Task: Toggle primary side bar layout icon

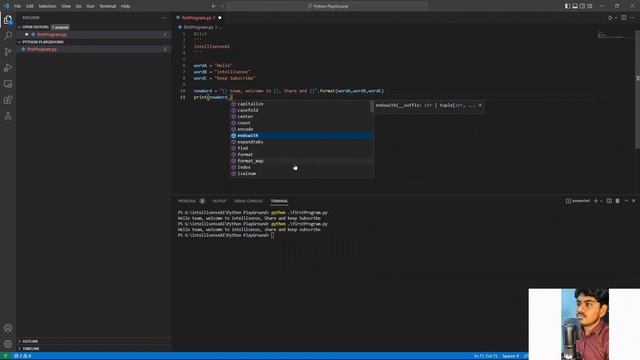Action: (567, 6)
